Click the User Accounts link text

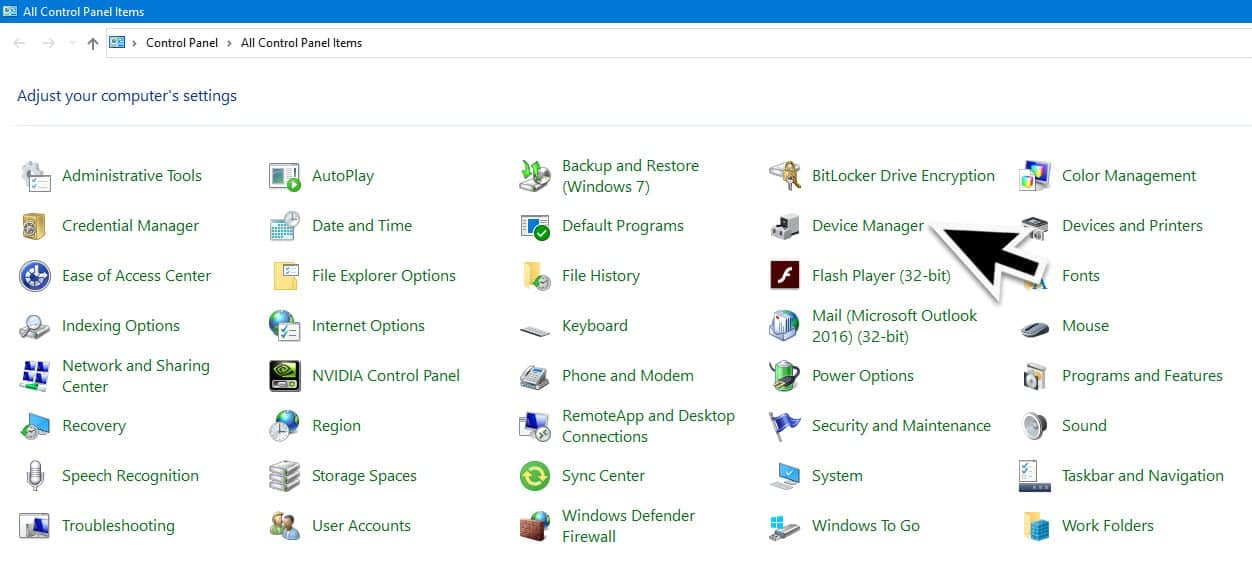361,526
